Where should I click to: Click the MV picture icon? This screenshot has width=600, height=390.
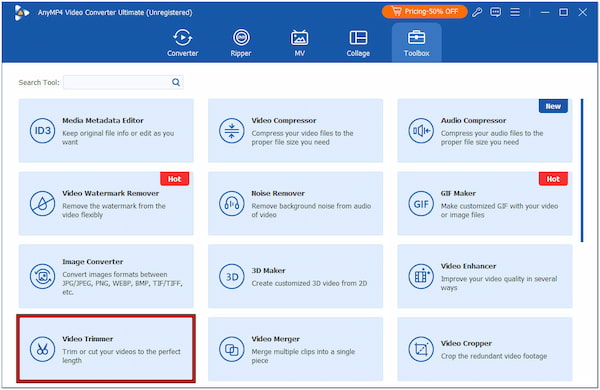coord(299,38)
